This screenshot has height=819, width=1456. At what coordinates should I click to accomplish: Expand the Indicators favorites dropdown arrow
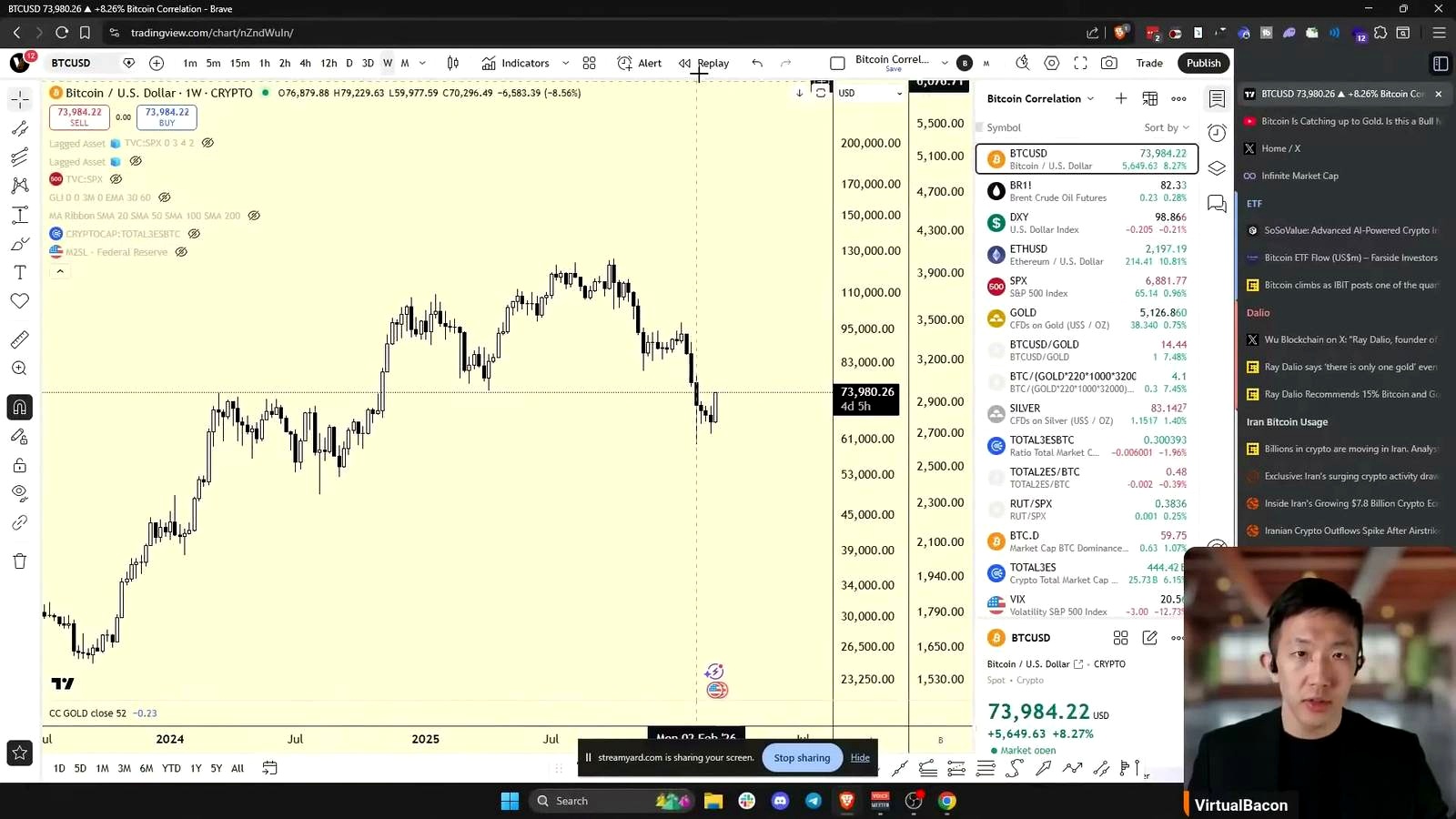coord(565,63)
